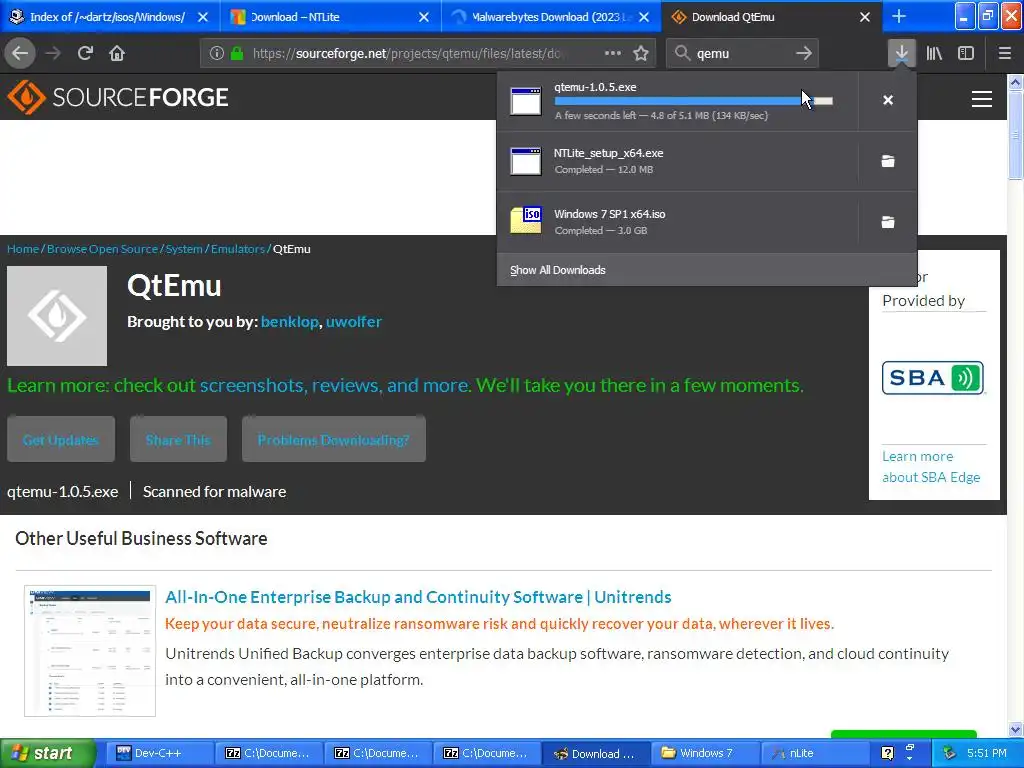Click the qtemu-1.0.5.exe file icon in downloads
This screenshot has height=768, width=1024.
click(526, 101)
